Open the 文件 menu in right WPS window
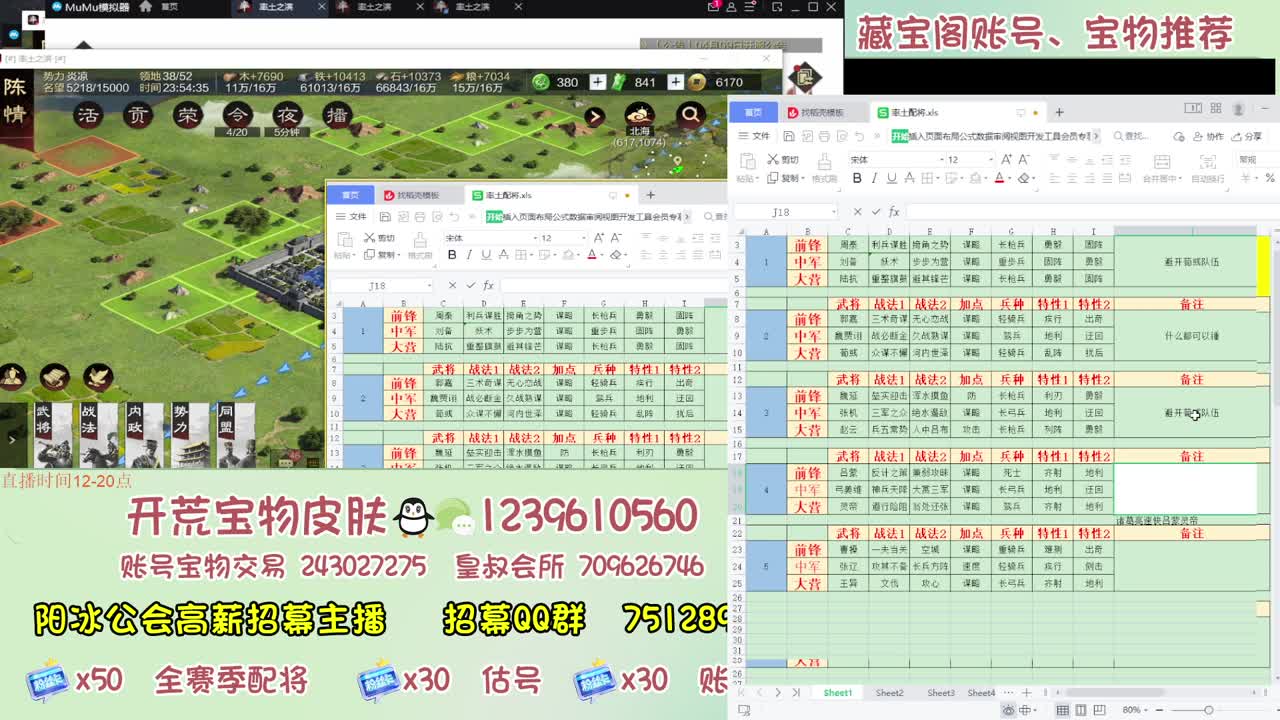1280x720 pixels. (756, 136)
